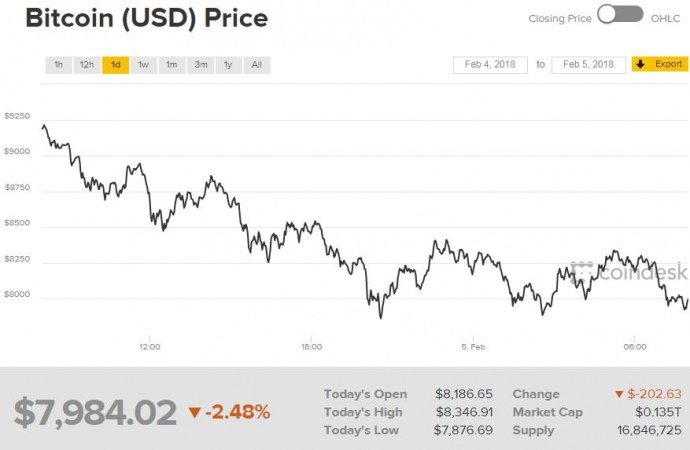This screenshot has width=690, height=450.
Task: Click the Export download arrow icon
Action: [640, 64]
